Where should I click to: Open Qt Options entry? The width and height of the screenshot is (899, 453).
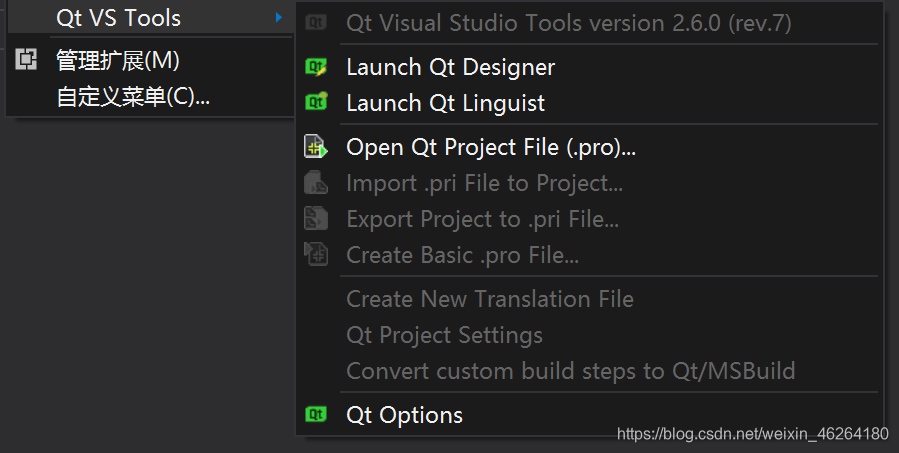point(404,415)
